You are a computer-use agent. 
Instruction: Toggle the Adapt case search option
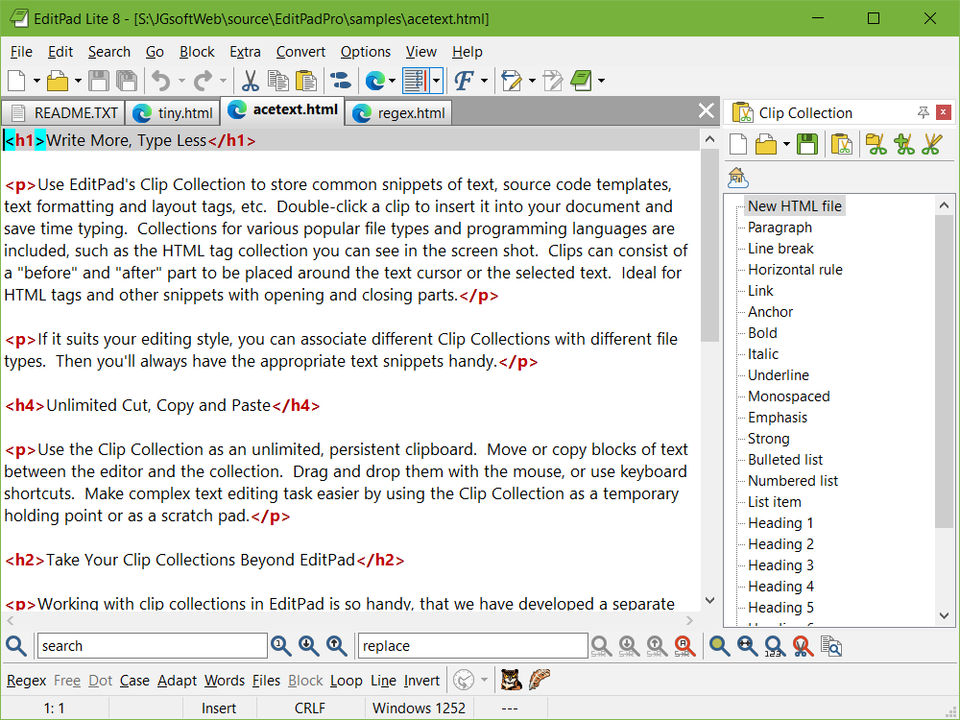tap(177, 681)
